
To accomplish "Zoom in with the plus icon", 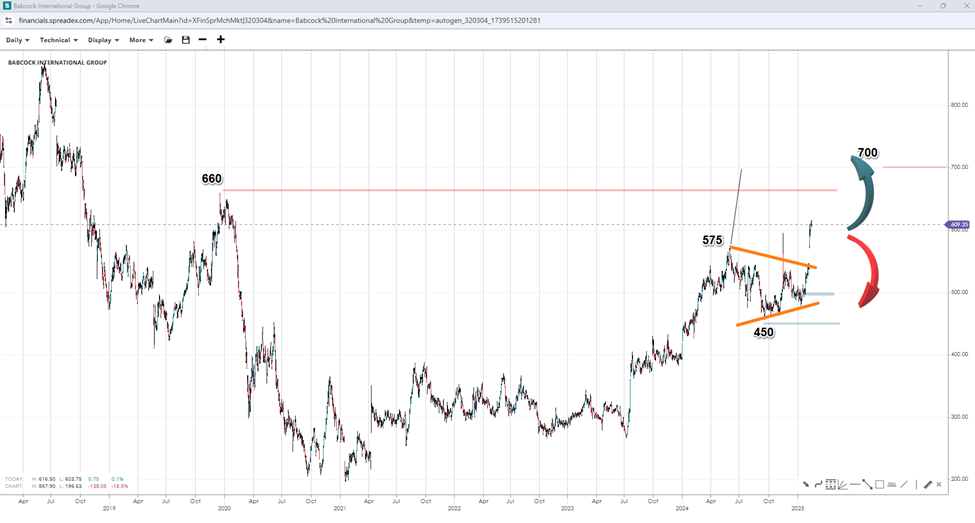I will [x=221, y=40].
